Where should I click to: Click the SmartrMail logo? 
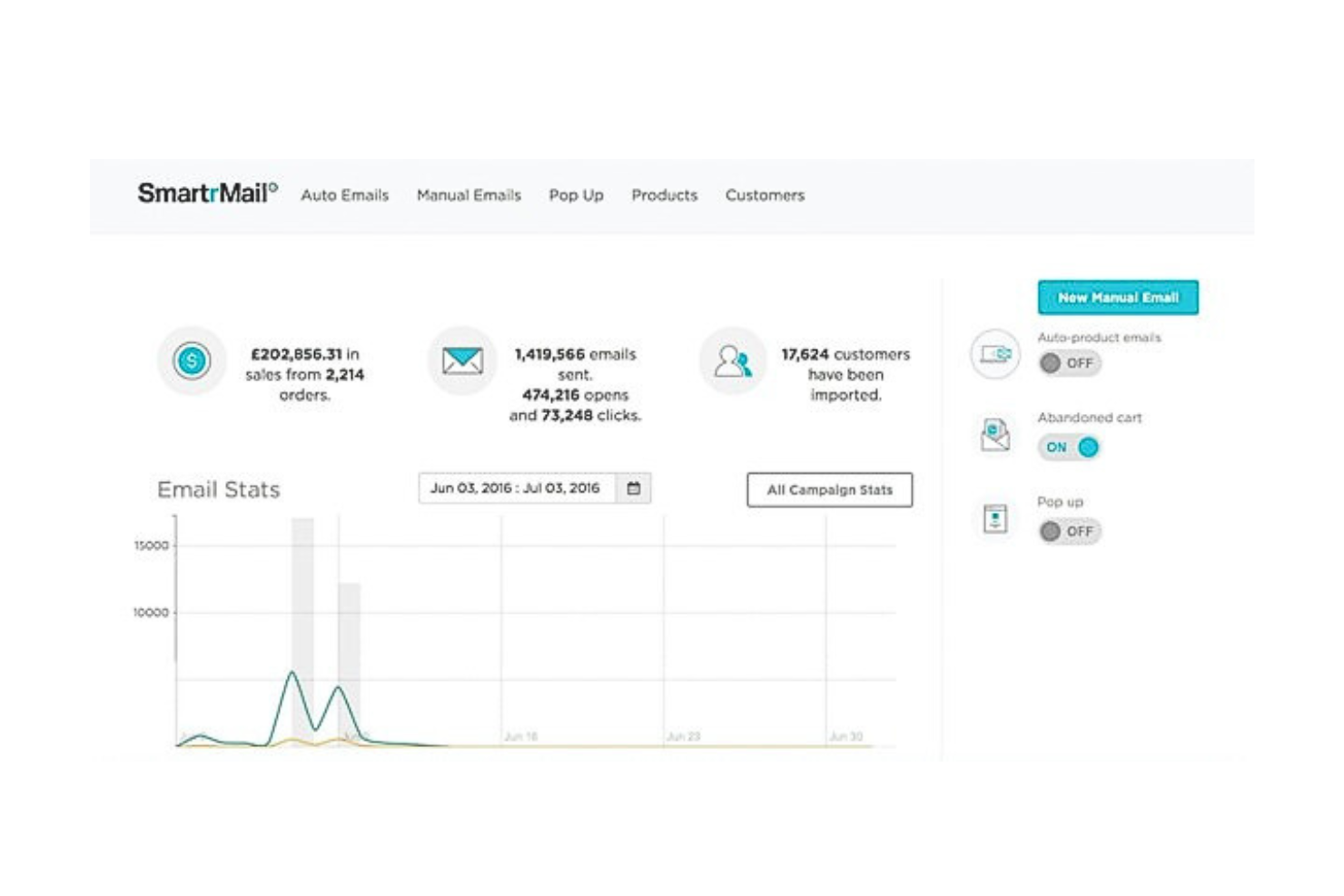point(203,194)
